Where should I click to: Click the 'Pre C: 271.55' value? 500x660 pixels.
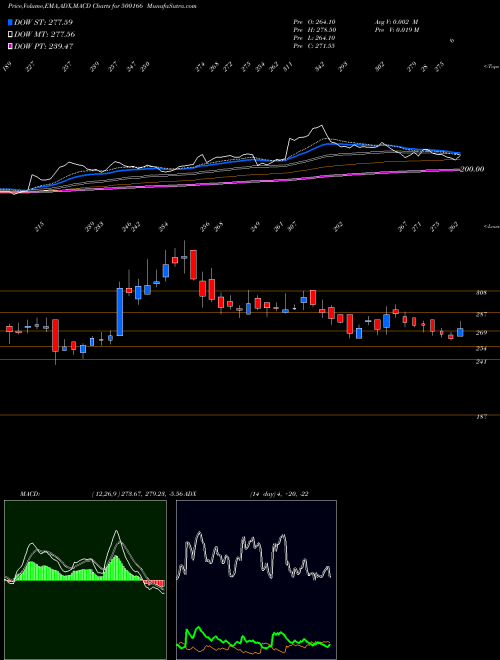pyautogui.click(x=314, y=46)
